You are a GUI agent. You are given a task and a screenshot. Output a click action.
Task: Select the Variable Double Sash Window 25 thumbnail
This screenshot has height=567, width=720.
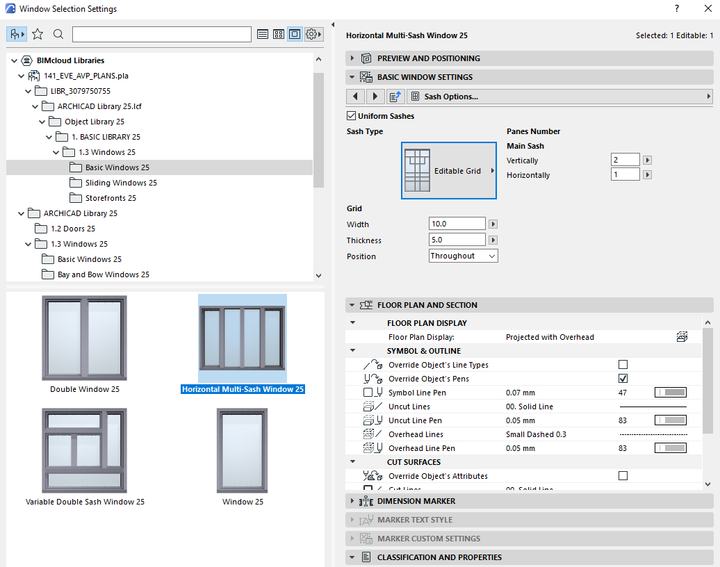pyautogui.click(x=84, y=451)
